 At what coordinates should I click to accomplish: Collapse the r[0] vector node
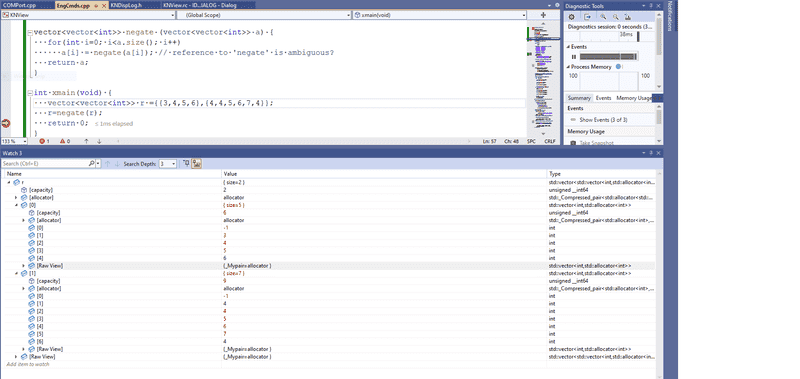pyautogui.click(x=16, y=205)
